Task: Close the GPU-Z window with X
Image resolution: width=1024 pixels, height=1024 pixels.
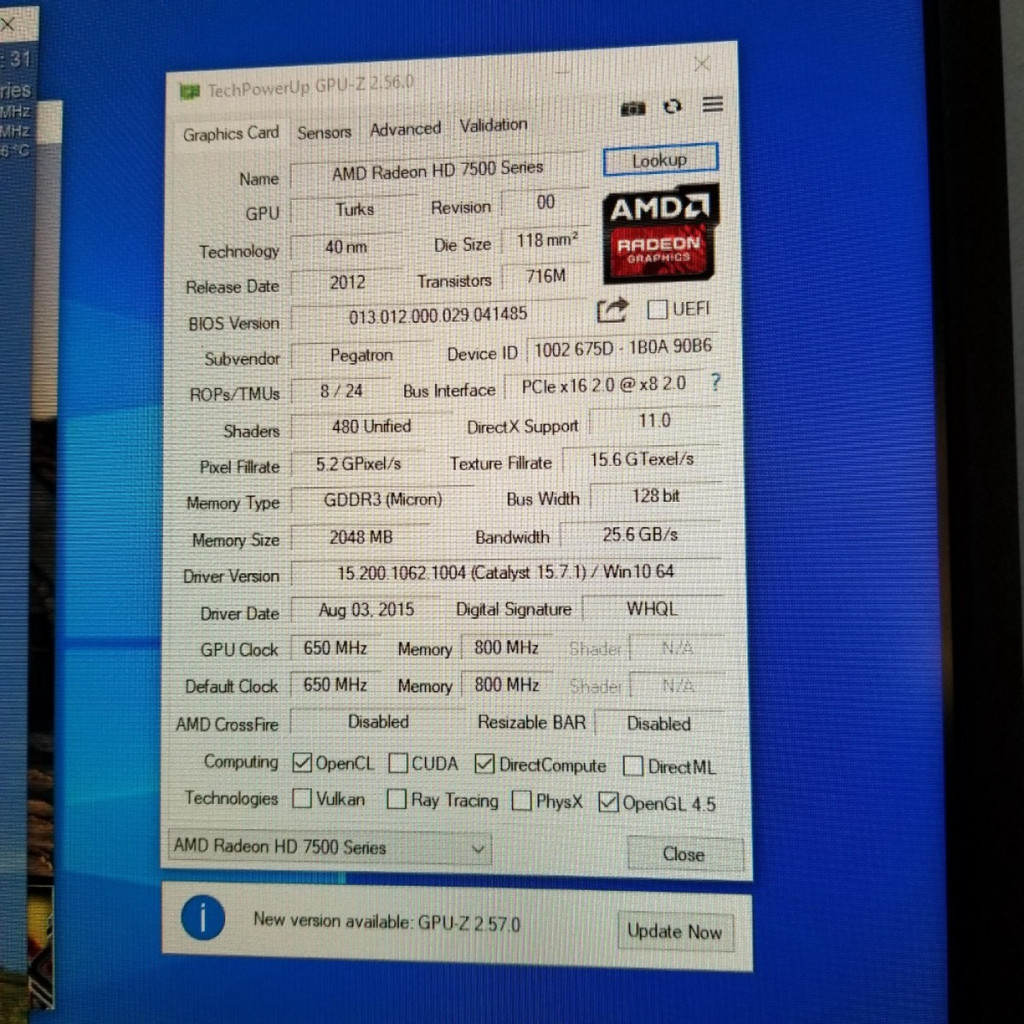Action: pos(701,64)
